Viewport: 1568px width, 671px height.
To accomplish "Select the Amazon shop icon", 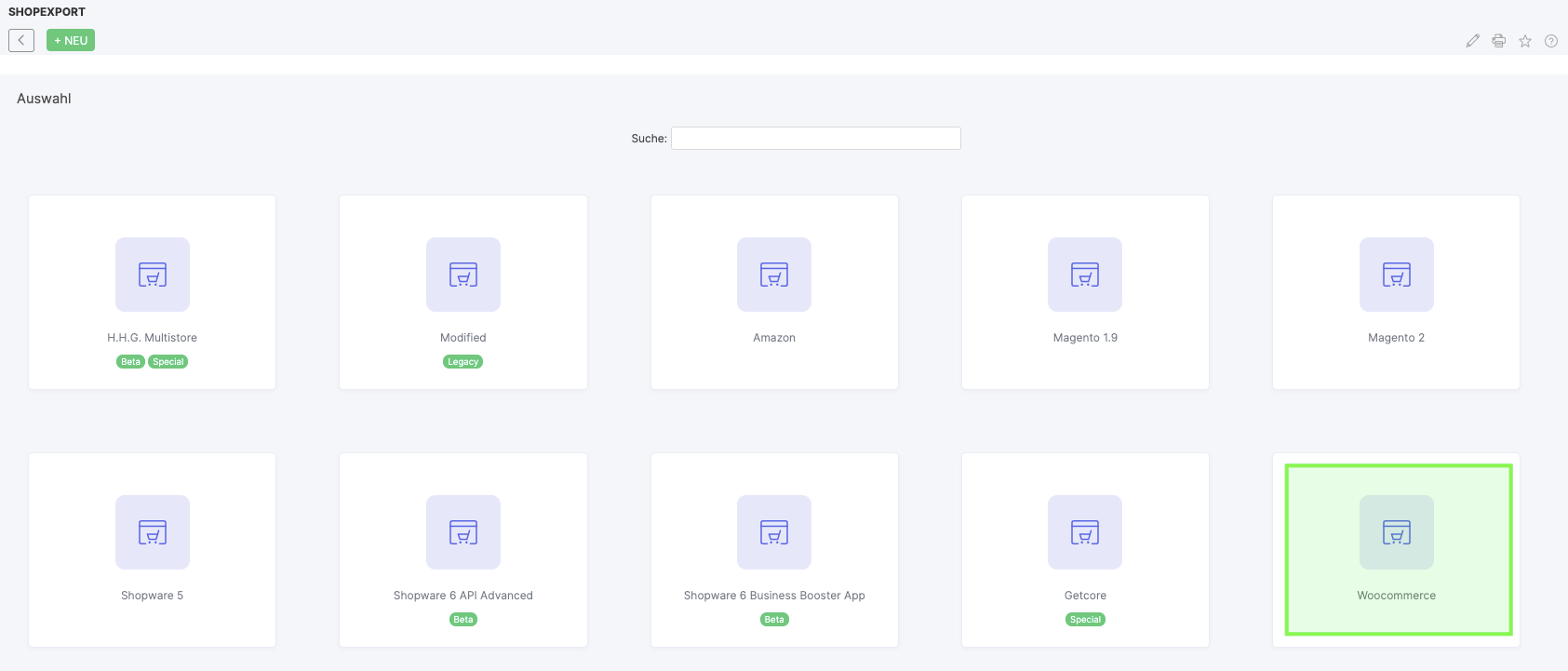I will click(x=774, y=275).
